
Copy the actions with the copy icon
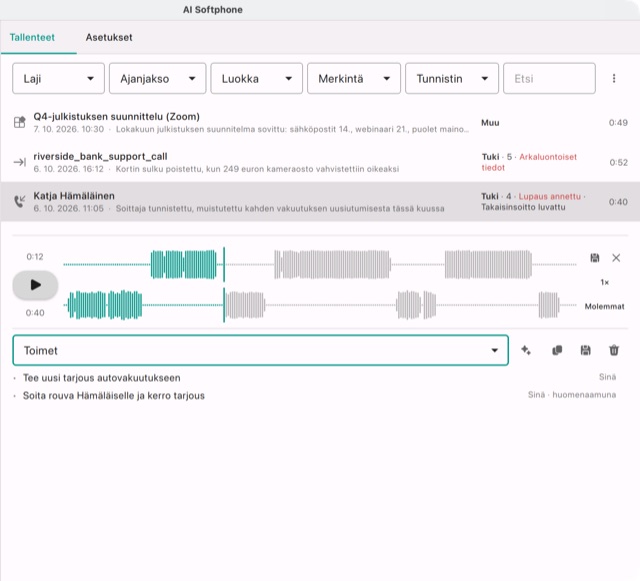pos(557,350)
